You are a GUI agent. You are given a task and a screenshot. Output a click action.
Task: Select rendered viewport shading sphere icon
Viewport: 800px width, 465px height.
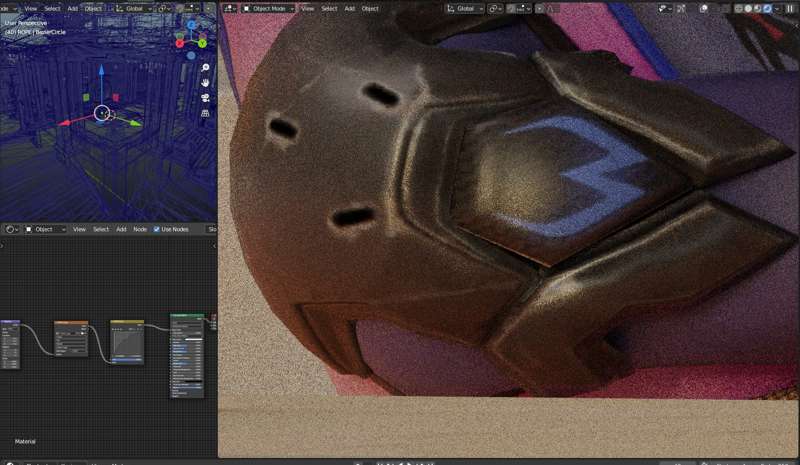(767, 9)
